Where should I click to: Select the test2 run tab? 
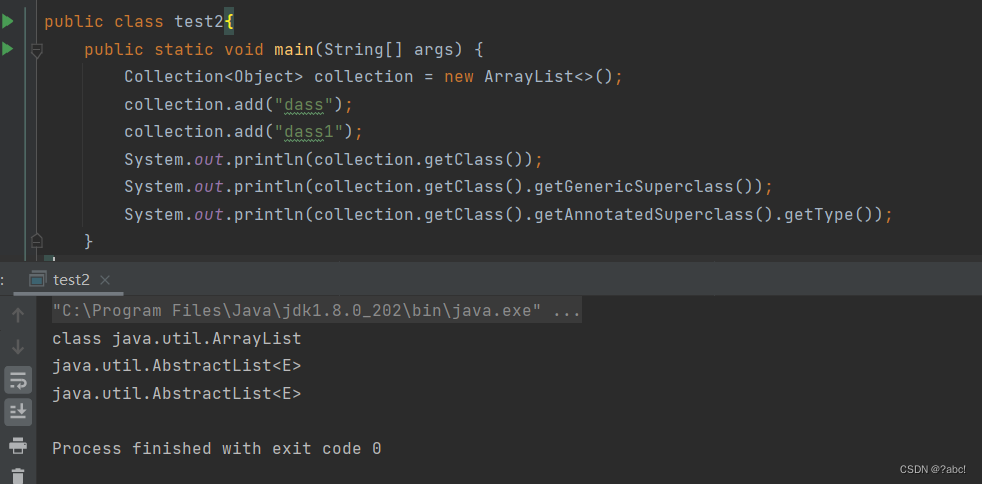pyautogui.click(x=71, y=280)
